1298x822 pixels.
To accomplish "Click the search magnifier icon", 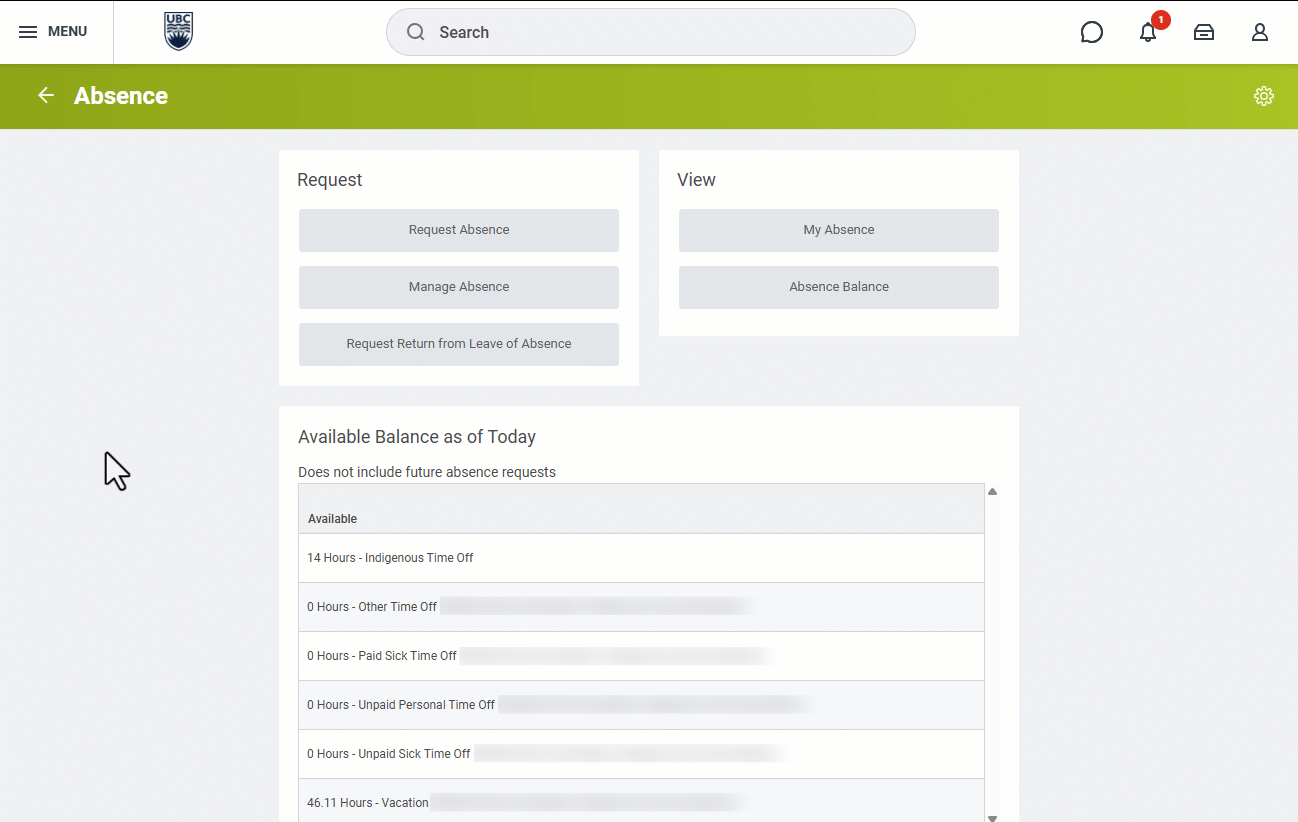I will [416, 32].
